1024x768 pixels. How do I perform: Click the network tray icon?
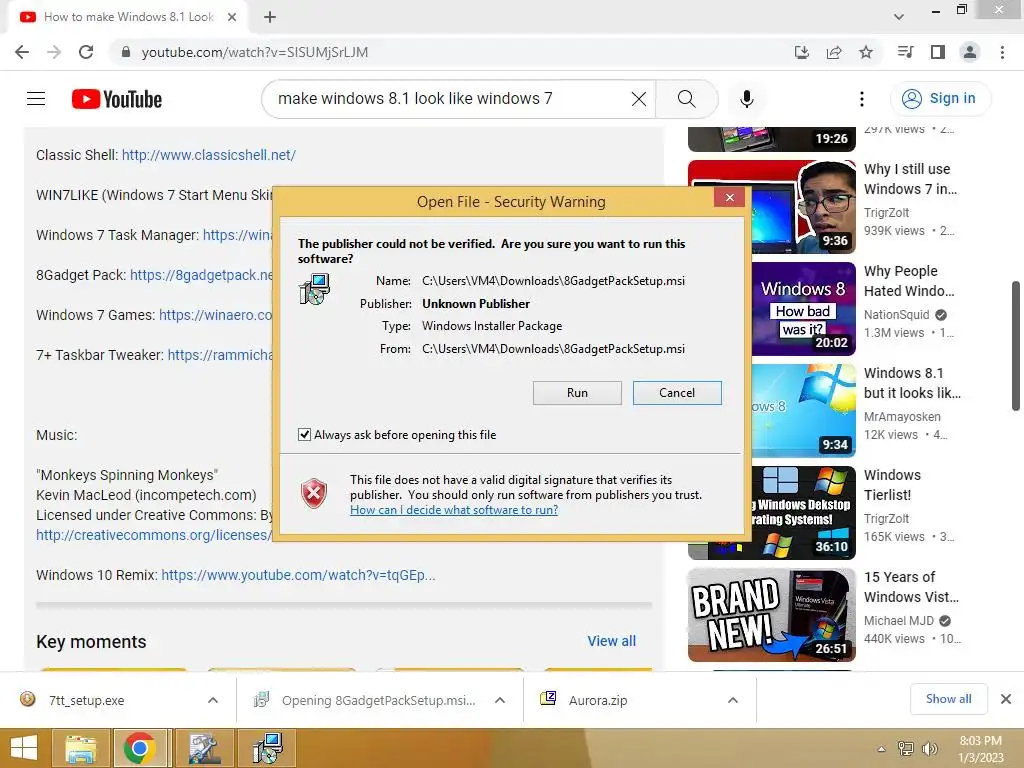click(x=905, y=749)
